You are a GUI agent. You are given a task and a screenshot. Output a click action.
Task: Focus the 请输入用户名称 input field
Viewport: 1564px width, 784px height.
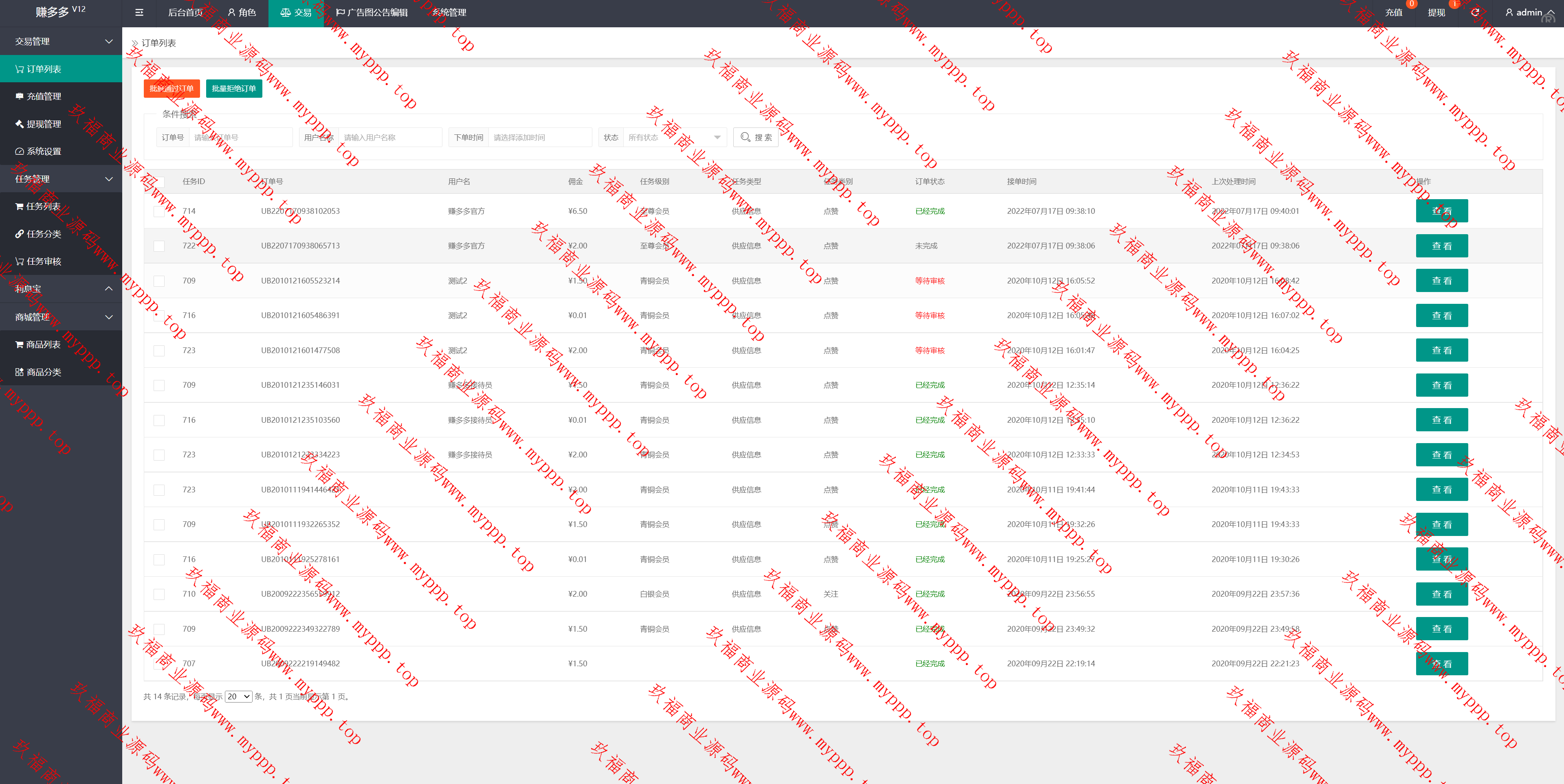click(x=390, y=138)
